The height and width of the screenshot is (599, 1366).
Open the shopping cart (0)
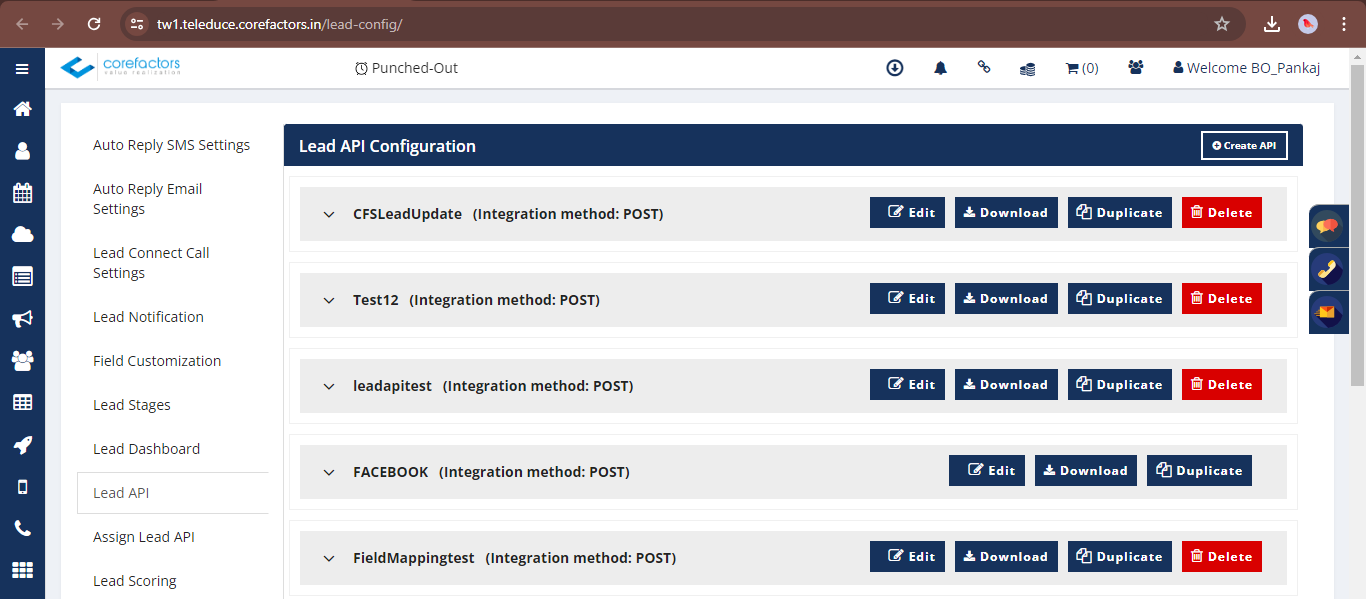(x=1082, y=68)
